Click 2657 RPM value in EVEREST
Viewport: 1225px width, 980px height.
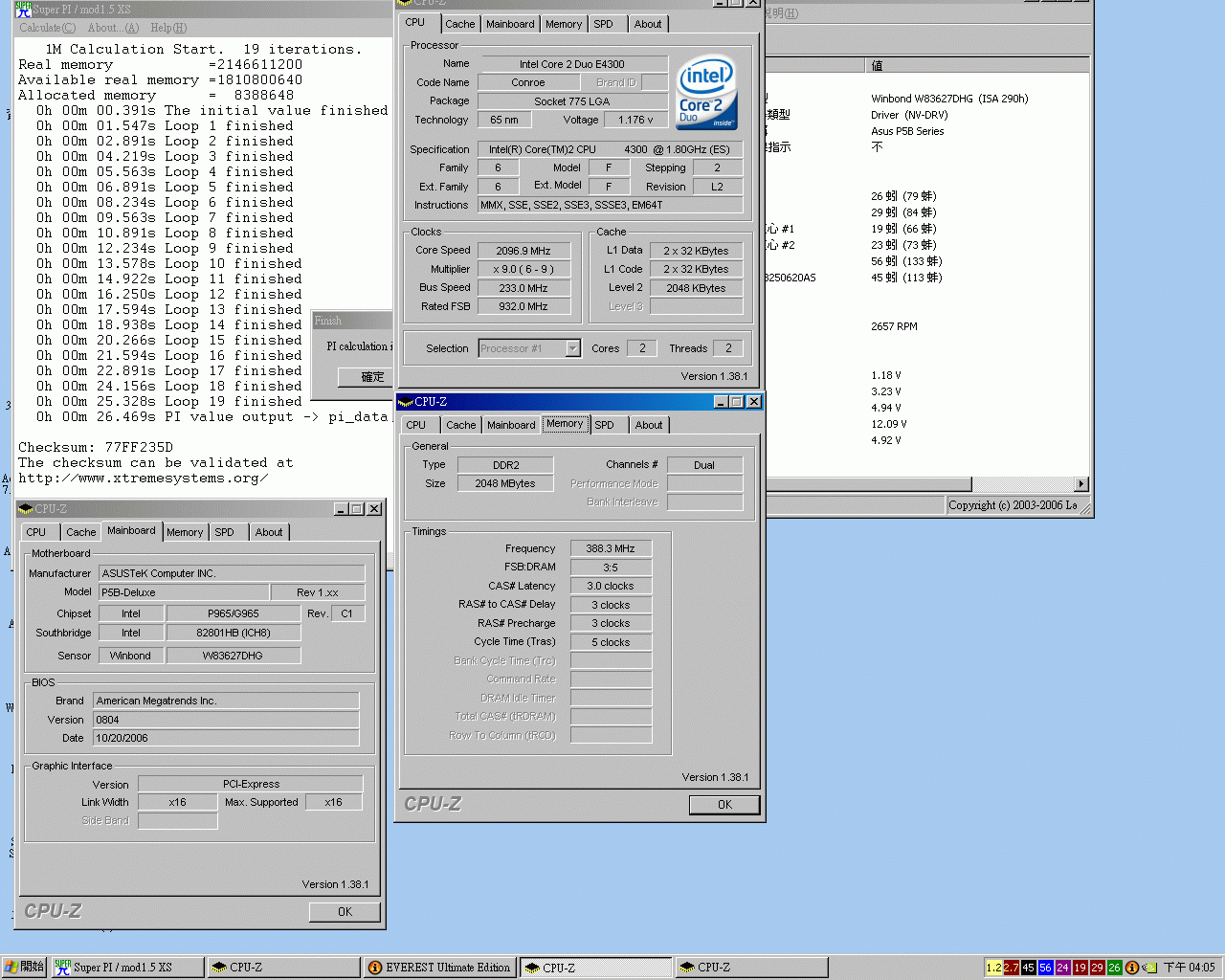894,326
